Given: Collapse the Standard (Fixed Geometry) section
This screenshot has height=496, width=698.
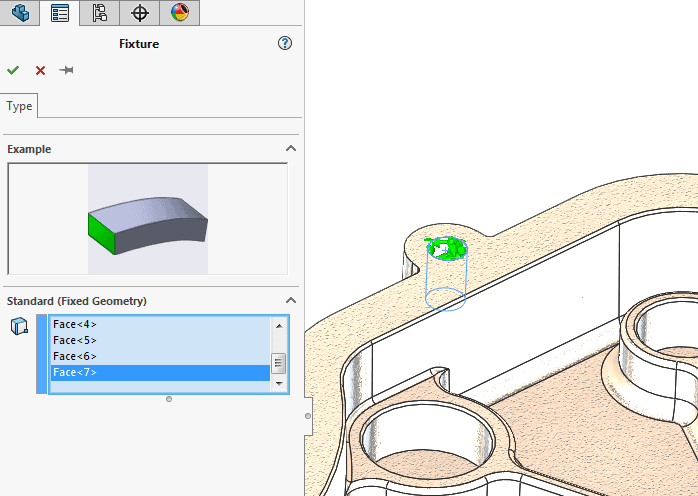Looking at the screenshot, I should coord(291,301).
